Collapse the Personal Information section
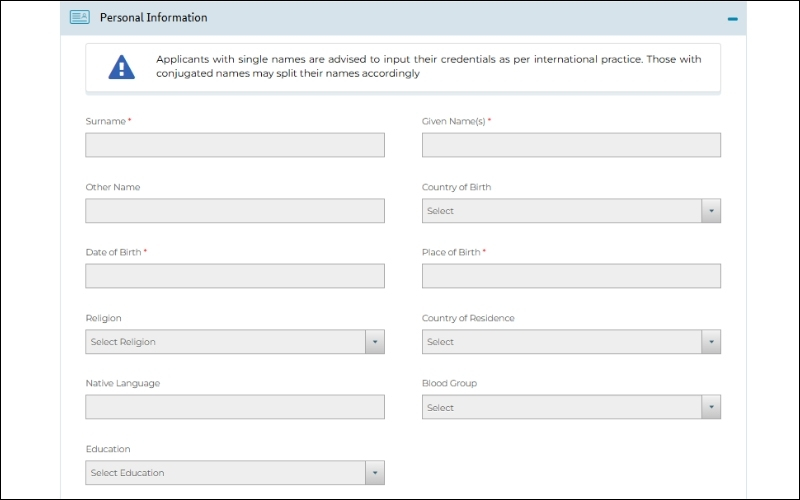800x500 pixels. coord(732,18)
